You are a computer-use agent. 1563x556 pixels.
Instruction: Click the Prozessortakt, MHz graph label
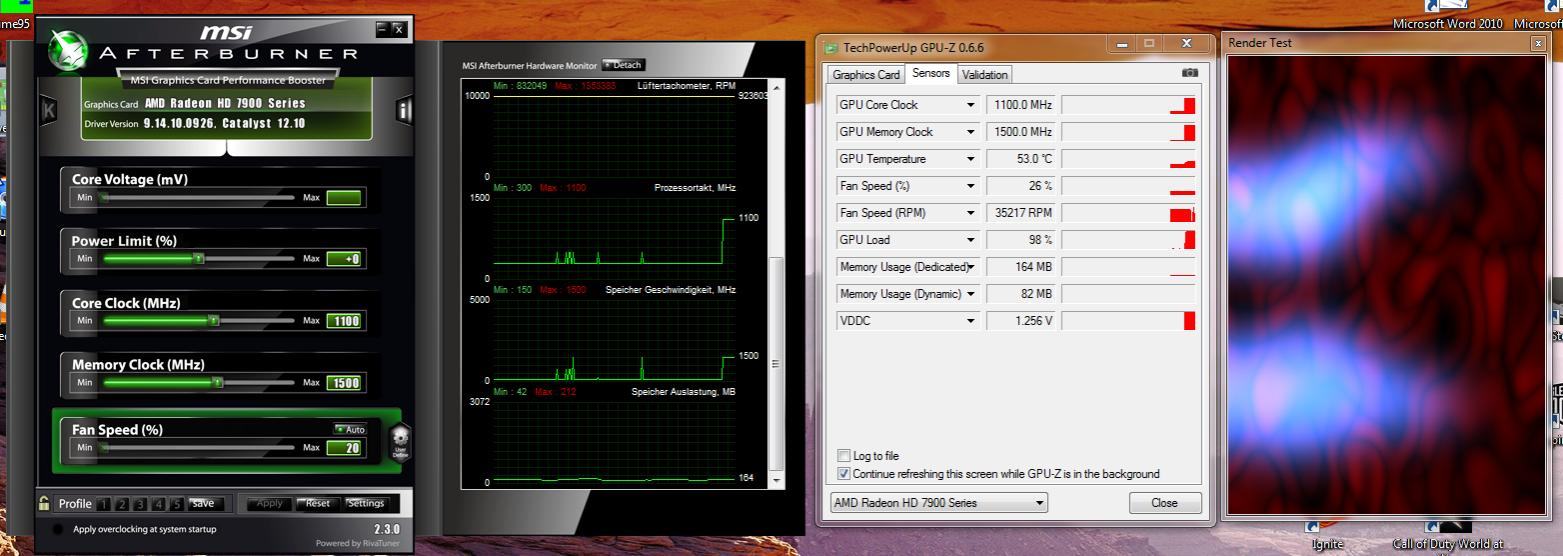coord(694,188)
